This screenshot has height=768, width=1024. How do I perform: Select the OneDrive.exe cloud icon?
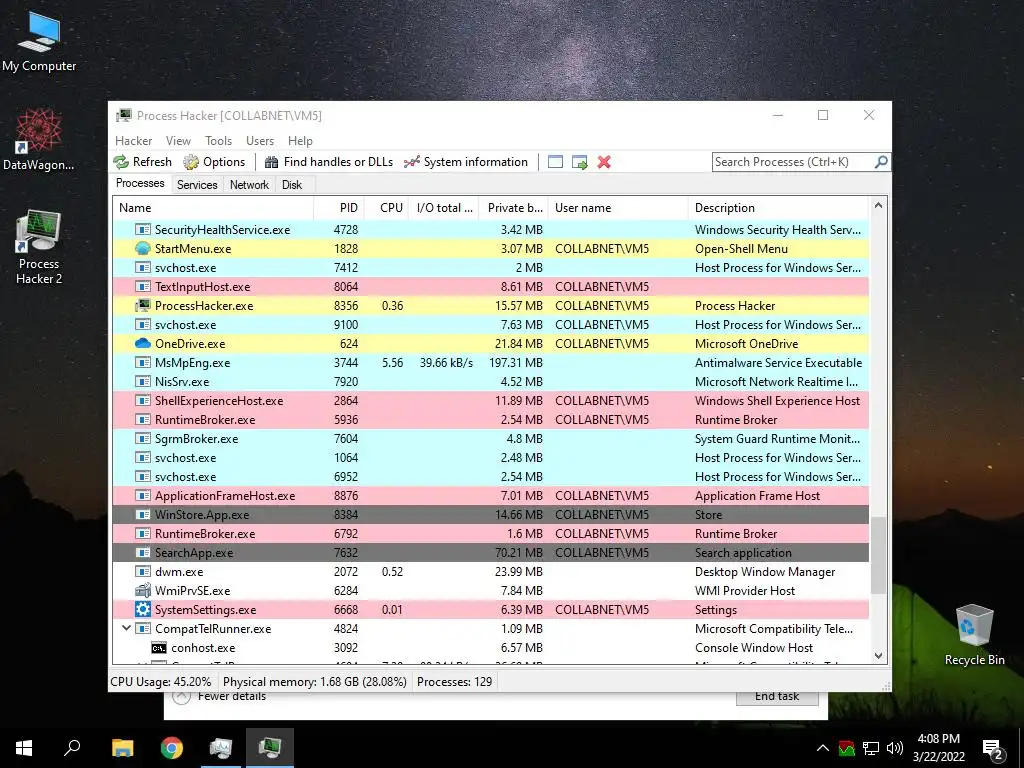[142, 344]
